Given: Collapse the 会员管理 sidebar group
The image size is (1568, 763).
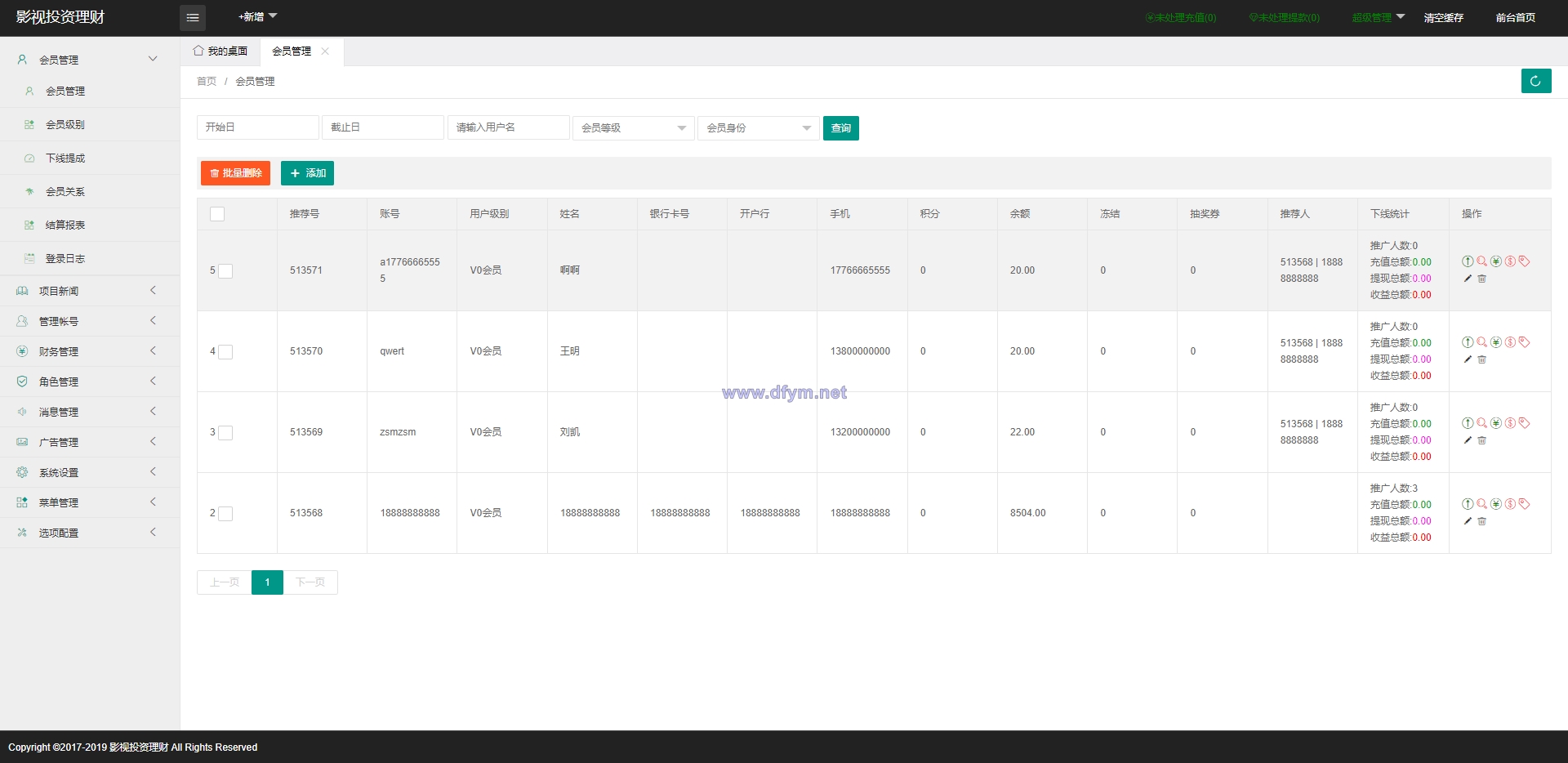Looking at the screenshot, I should 90,60.
